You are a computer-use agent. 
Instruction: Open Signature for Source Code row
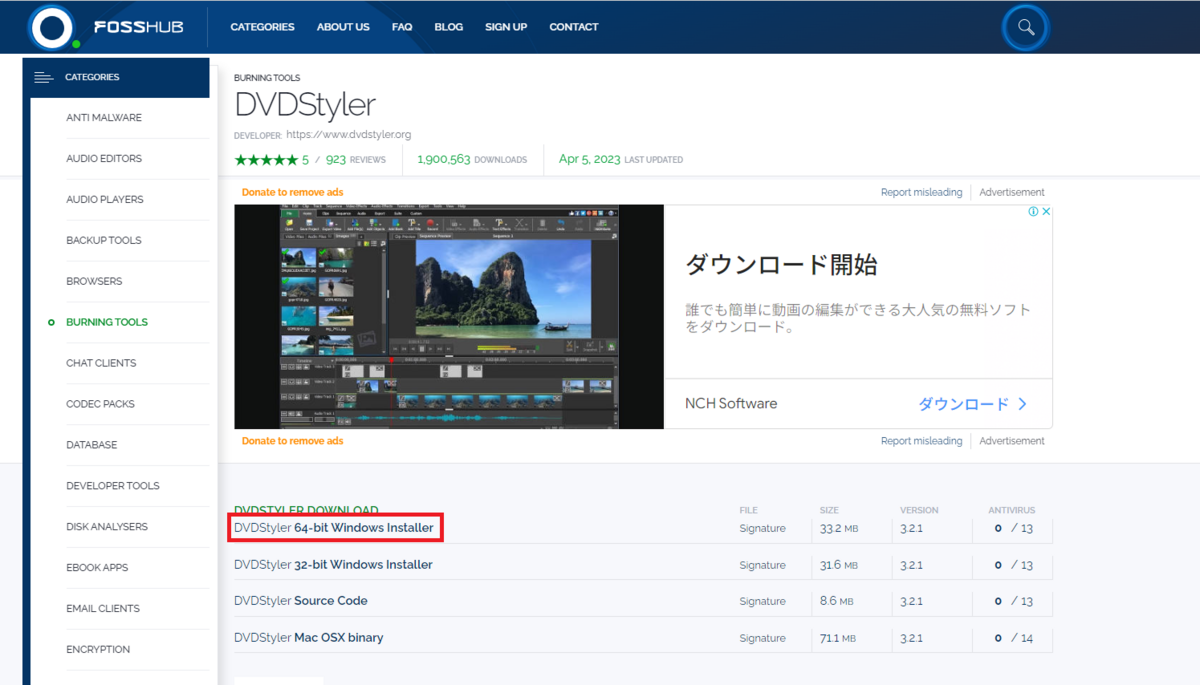[x=762, y=601]
